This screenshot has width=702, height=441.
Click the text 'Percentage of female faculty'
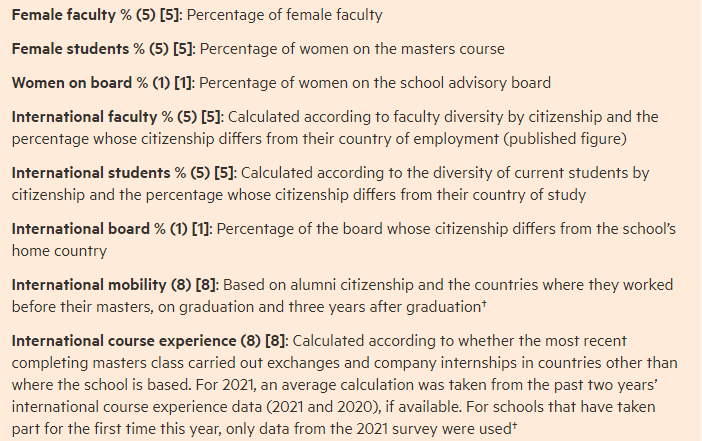[x=284, y=15]
